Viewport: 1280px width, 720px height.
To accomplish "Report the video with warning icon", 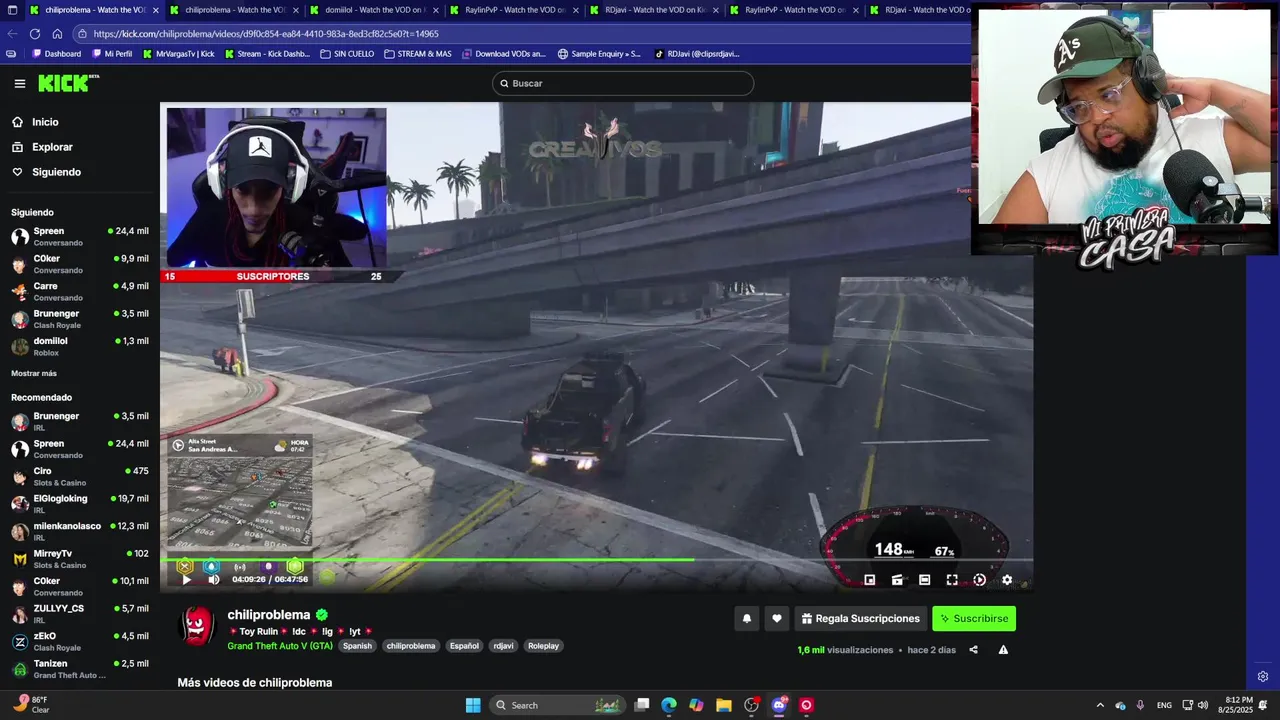I will [x=1003, y=650].
